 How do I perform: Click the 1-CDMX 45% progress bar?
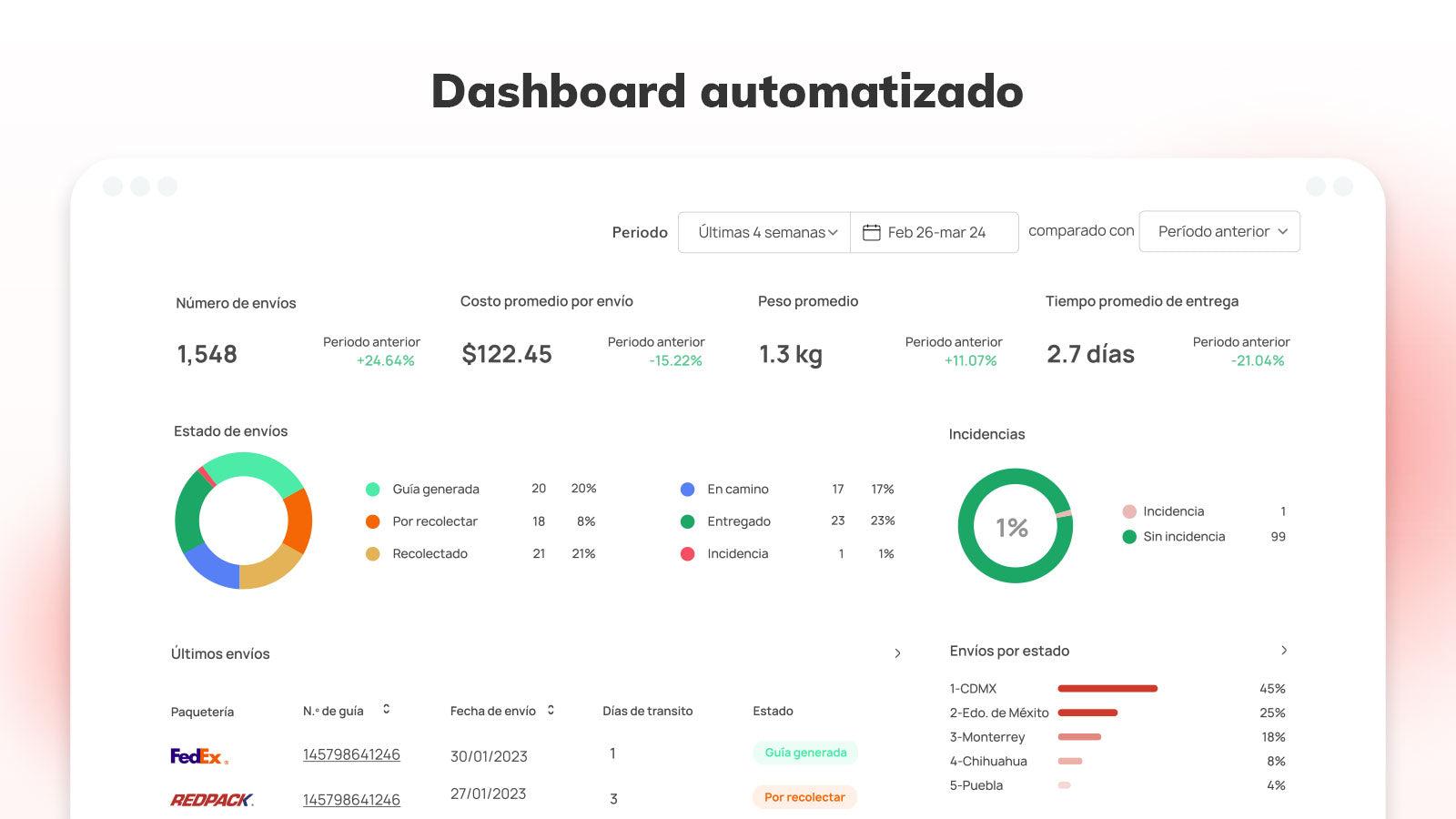1107,689
